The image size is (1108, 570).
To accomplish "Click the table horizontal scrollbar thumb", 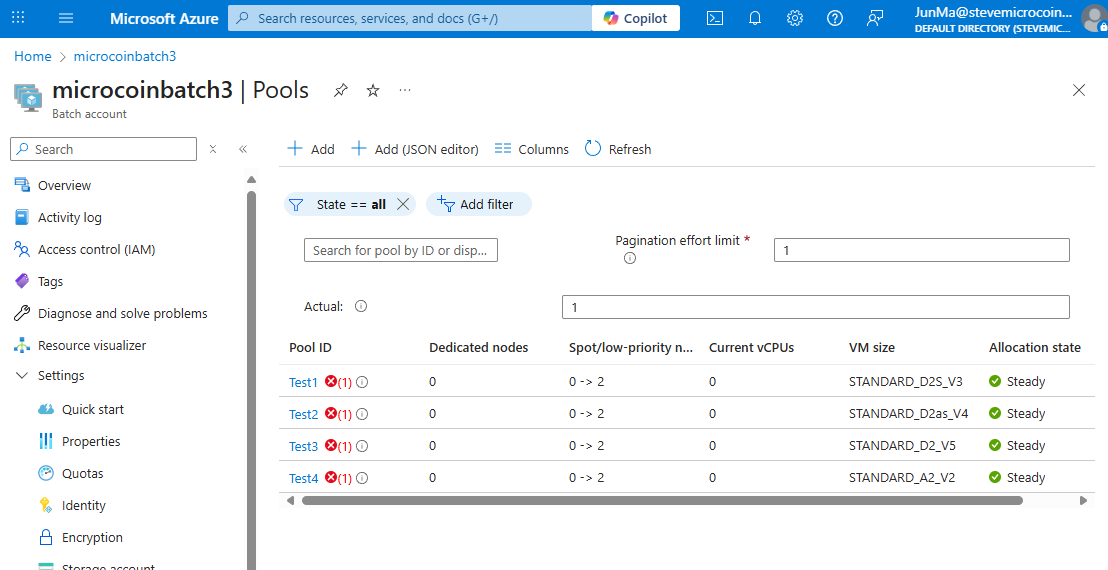I will [x=662, y=501].
